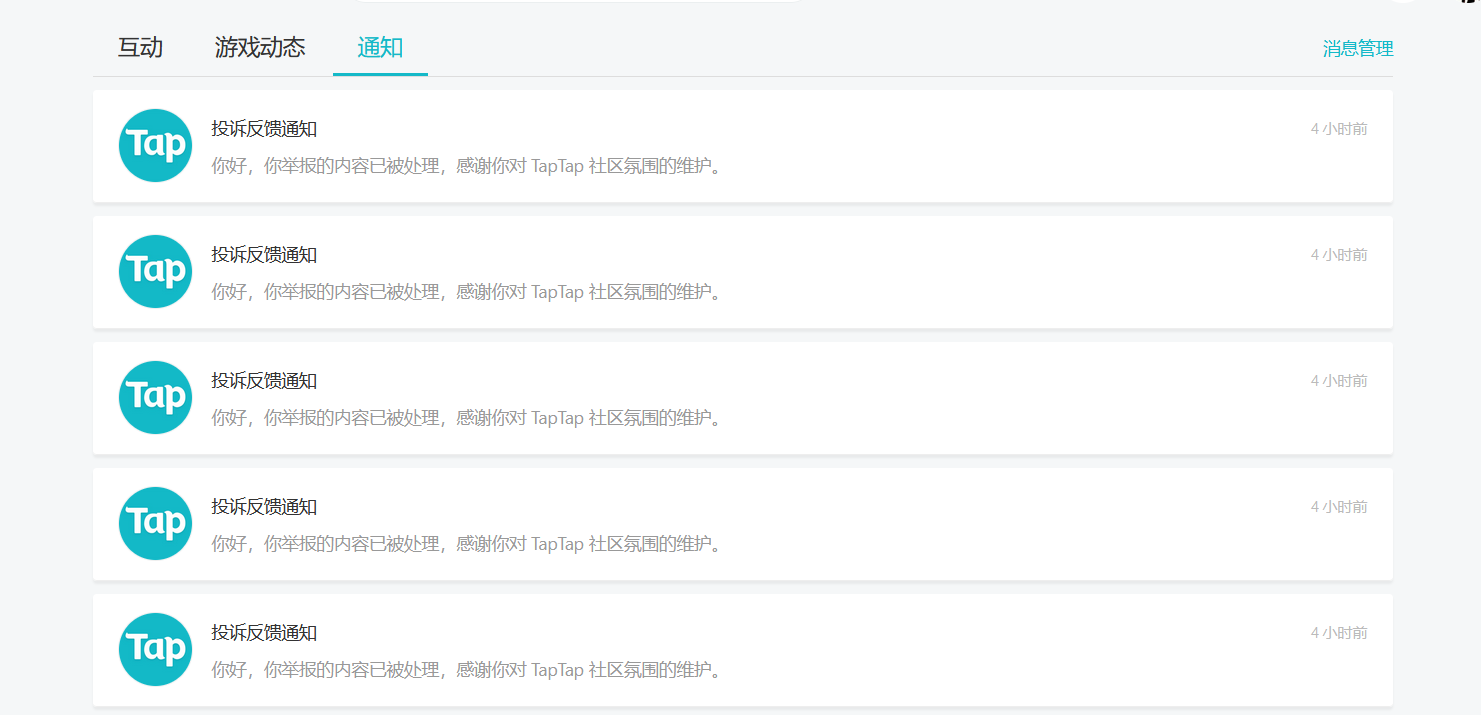Click the second notification's 你举报的内容已被处理 message text
1481x715 pixels.
pos(466,292)
